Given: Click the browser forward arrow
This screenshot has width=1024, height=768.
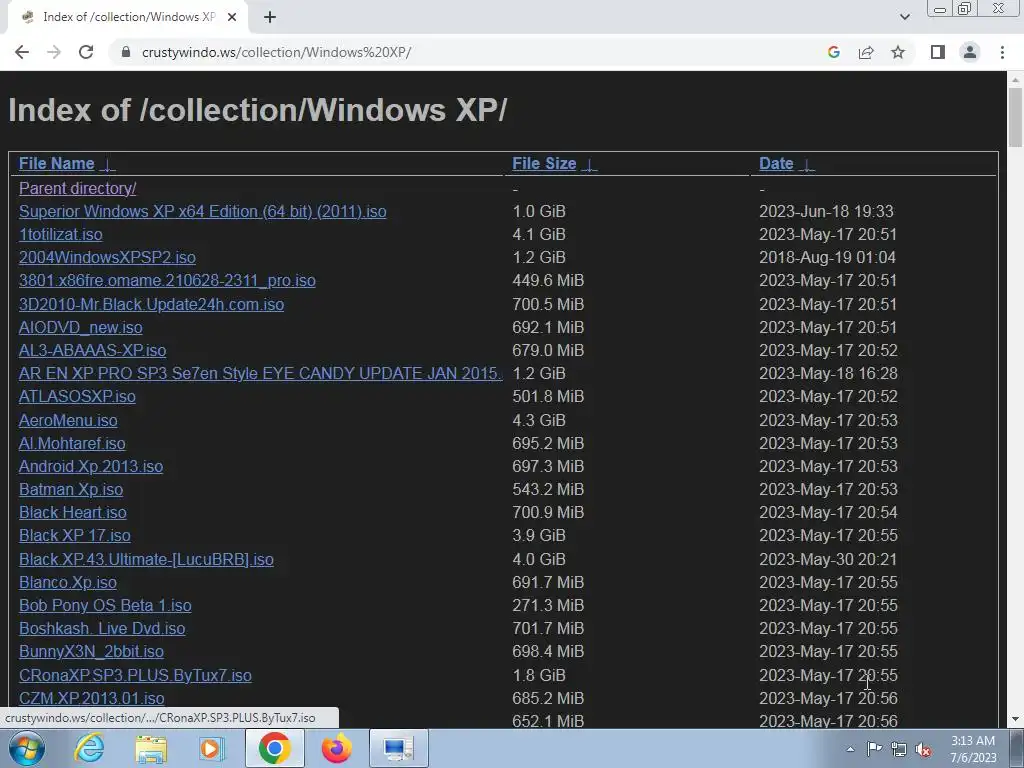Looking at the screenshot, I should tap(54, 52).
